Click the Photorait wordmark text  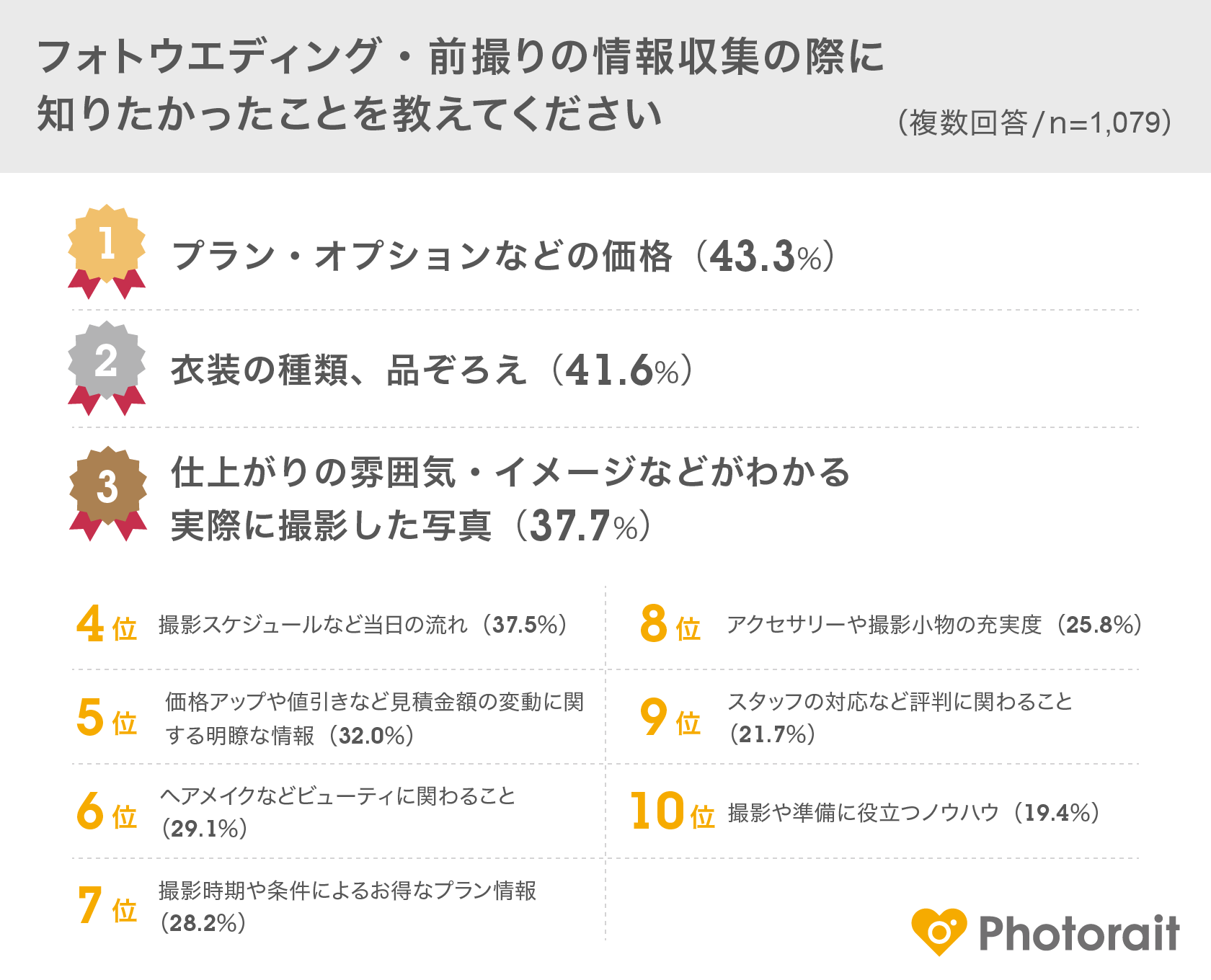coord(1078,933)
